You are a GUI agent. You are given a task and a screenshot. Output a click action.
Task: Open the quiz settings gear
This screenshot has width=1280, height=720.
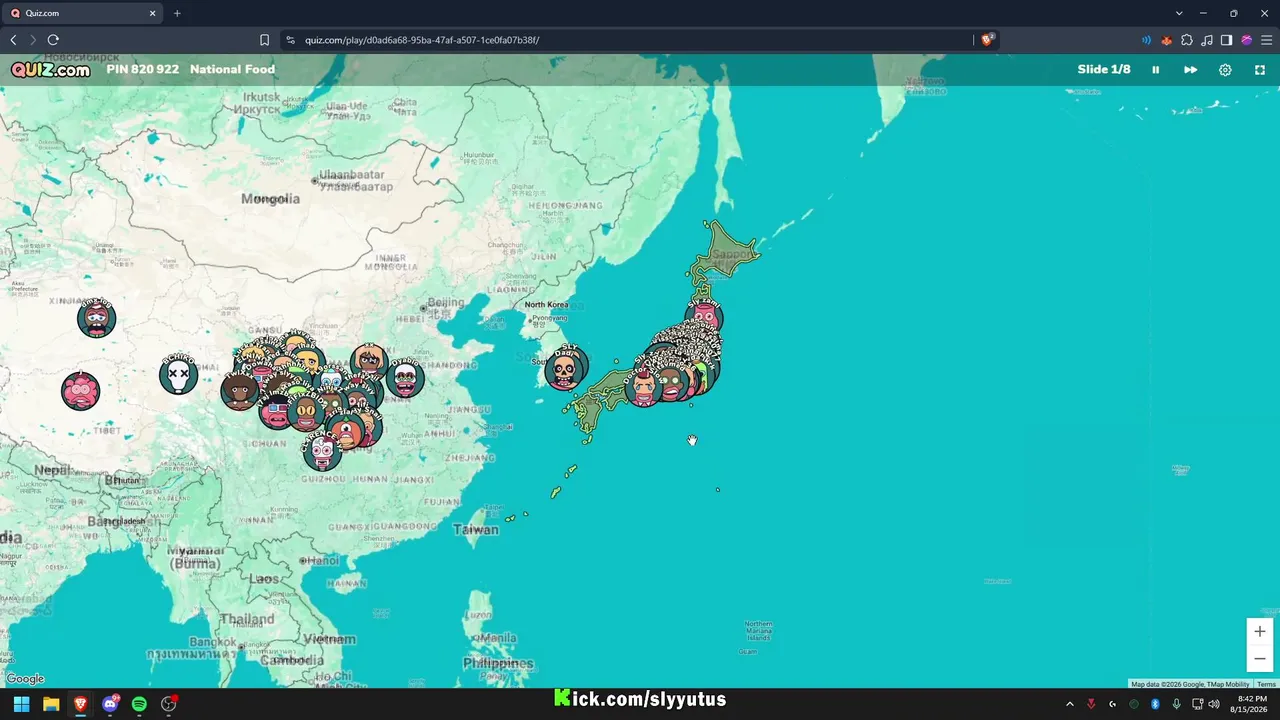click(x=1225, y=70)
